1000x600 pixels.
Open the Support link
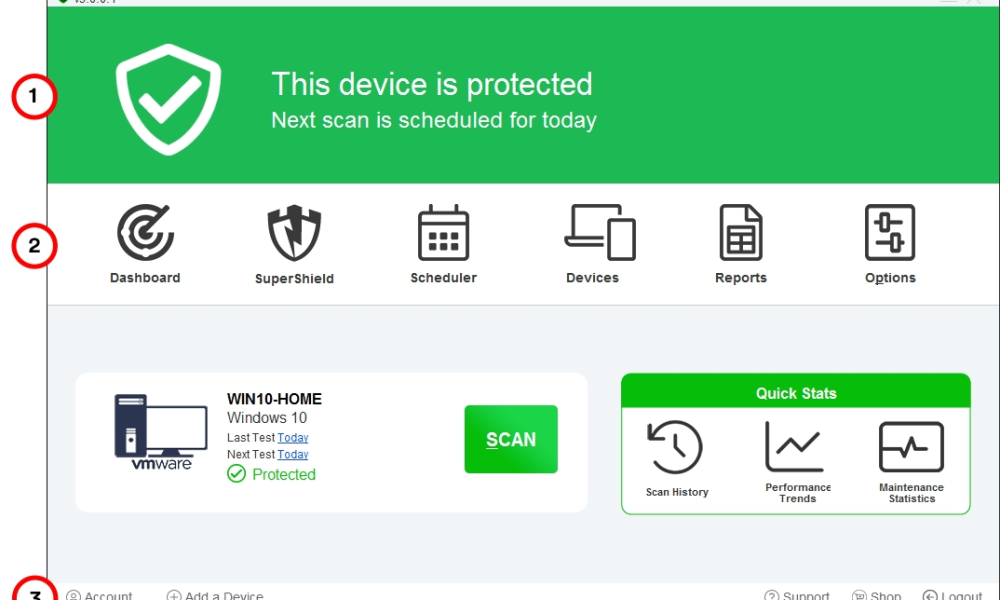tap(797, 595)
